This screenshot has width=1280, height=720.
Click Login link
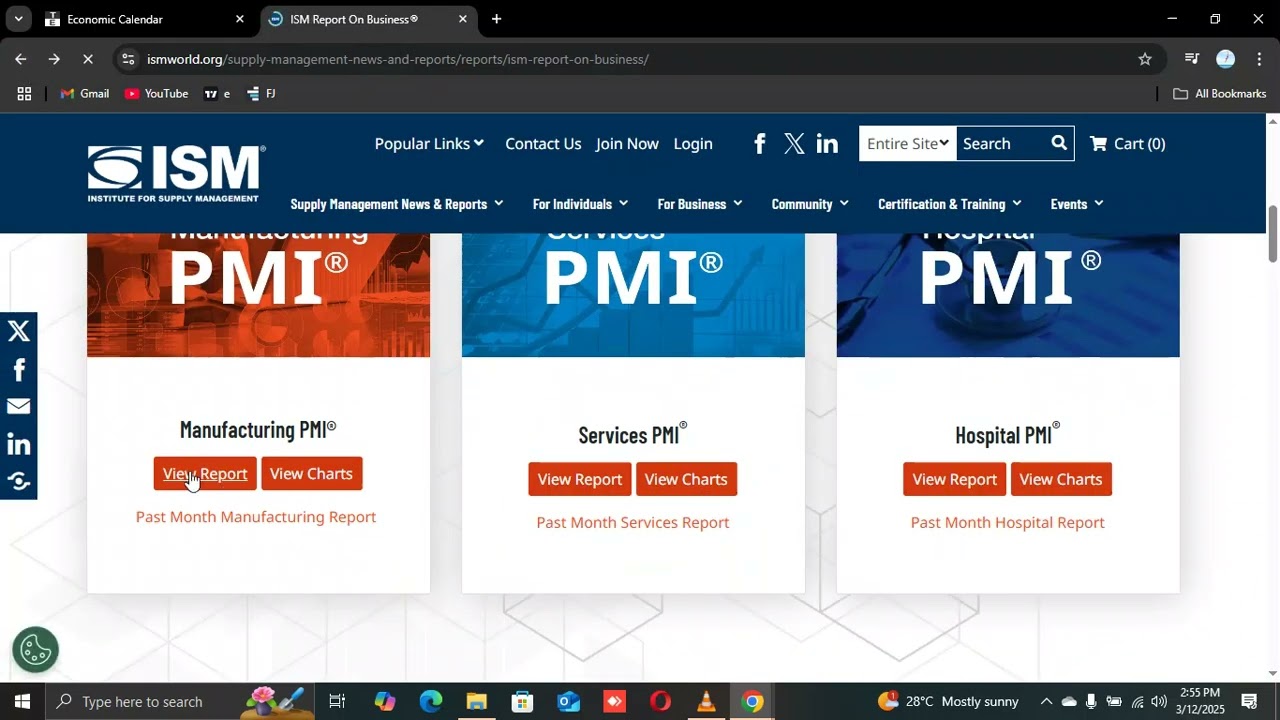[693, 144]
